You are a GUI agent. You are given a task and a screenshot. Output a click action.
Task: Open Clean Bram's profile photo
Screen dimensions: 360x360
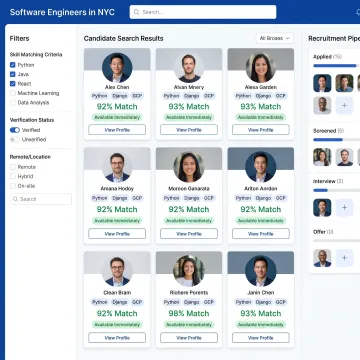click(x=117, y=271)
